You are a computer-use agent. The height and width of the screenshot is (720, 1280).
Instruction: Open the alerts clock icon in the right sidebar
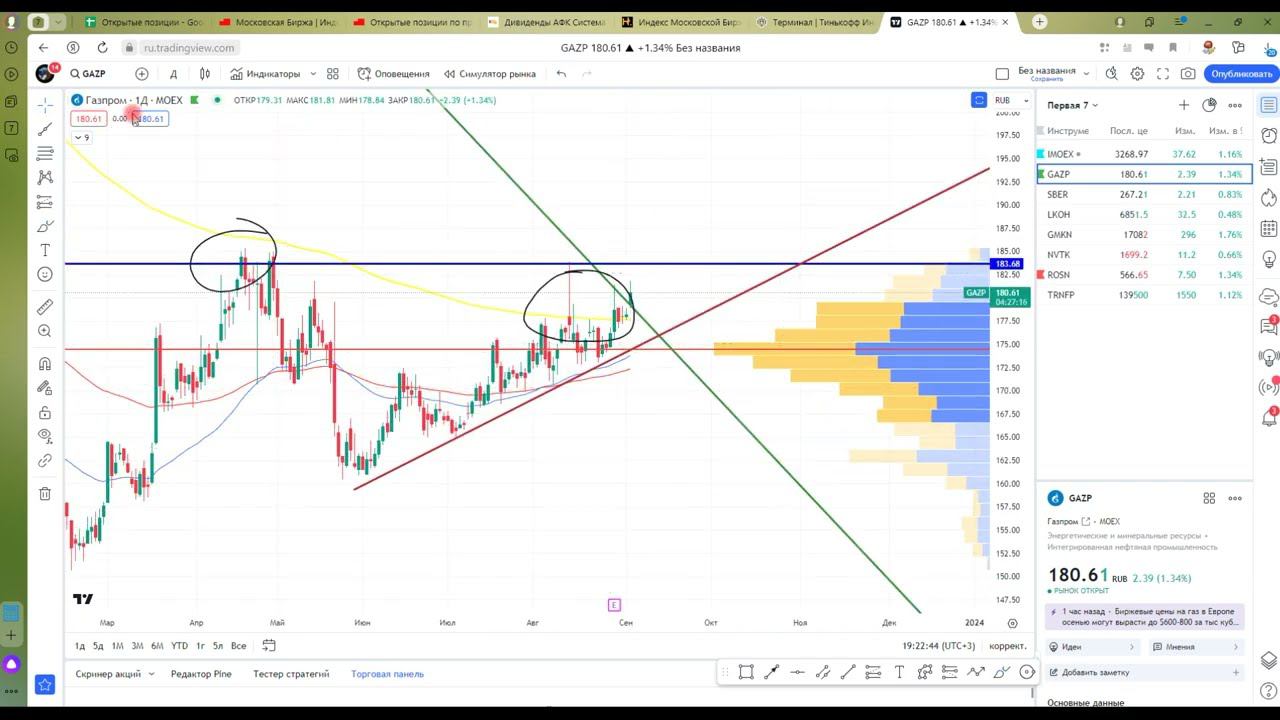(1269, 136)
